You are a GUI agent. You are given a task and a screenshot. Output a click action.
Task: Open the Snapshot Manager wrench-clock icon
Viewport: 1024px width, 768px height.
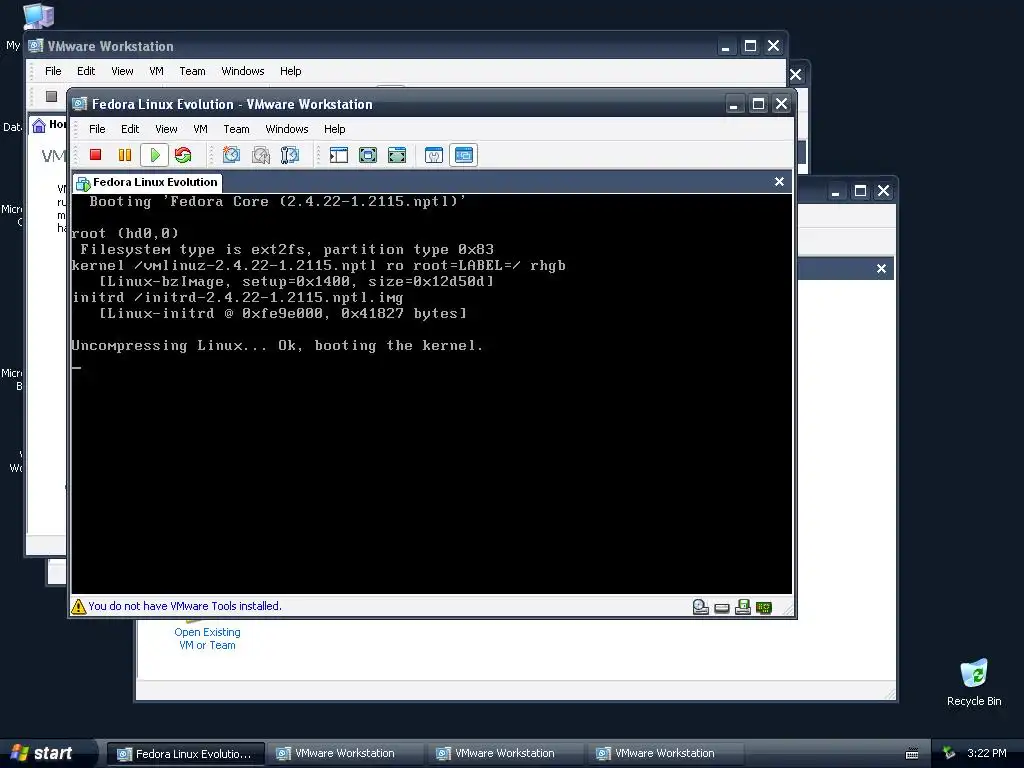coord(289,155)
